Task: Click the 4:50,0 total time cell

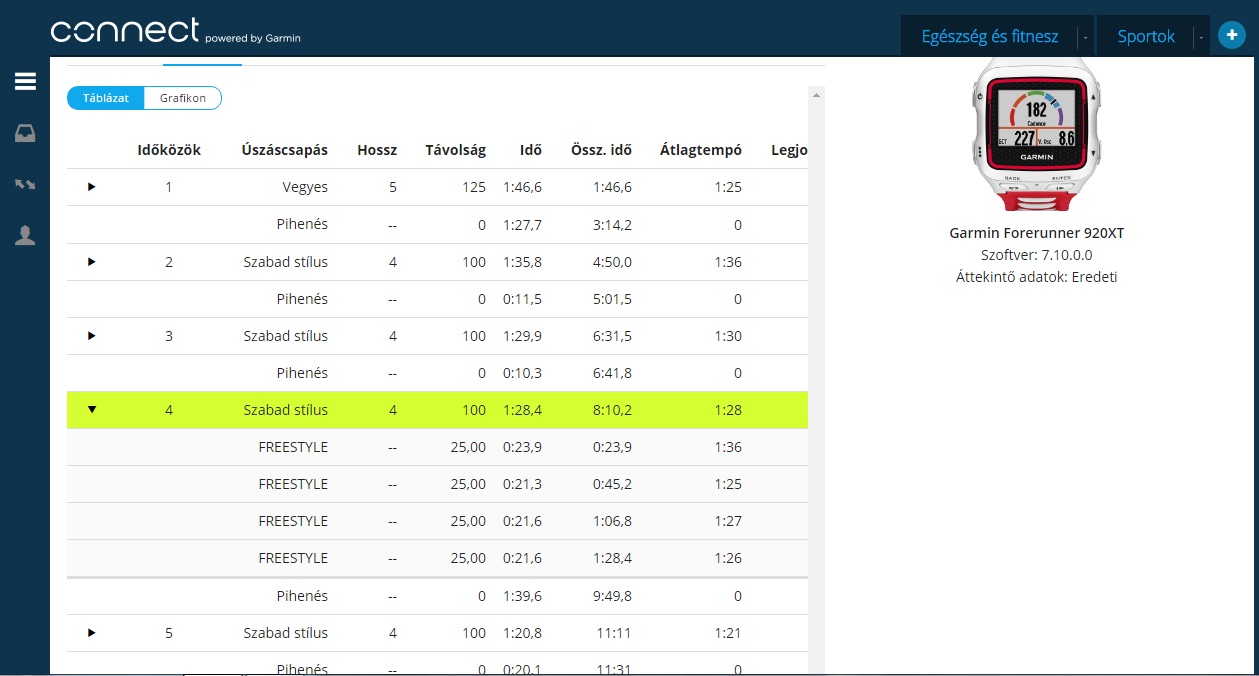Action: pos(612,262)
